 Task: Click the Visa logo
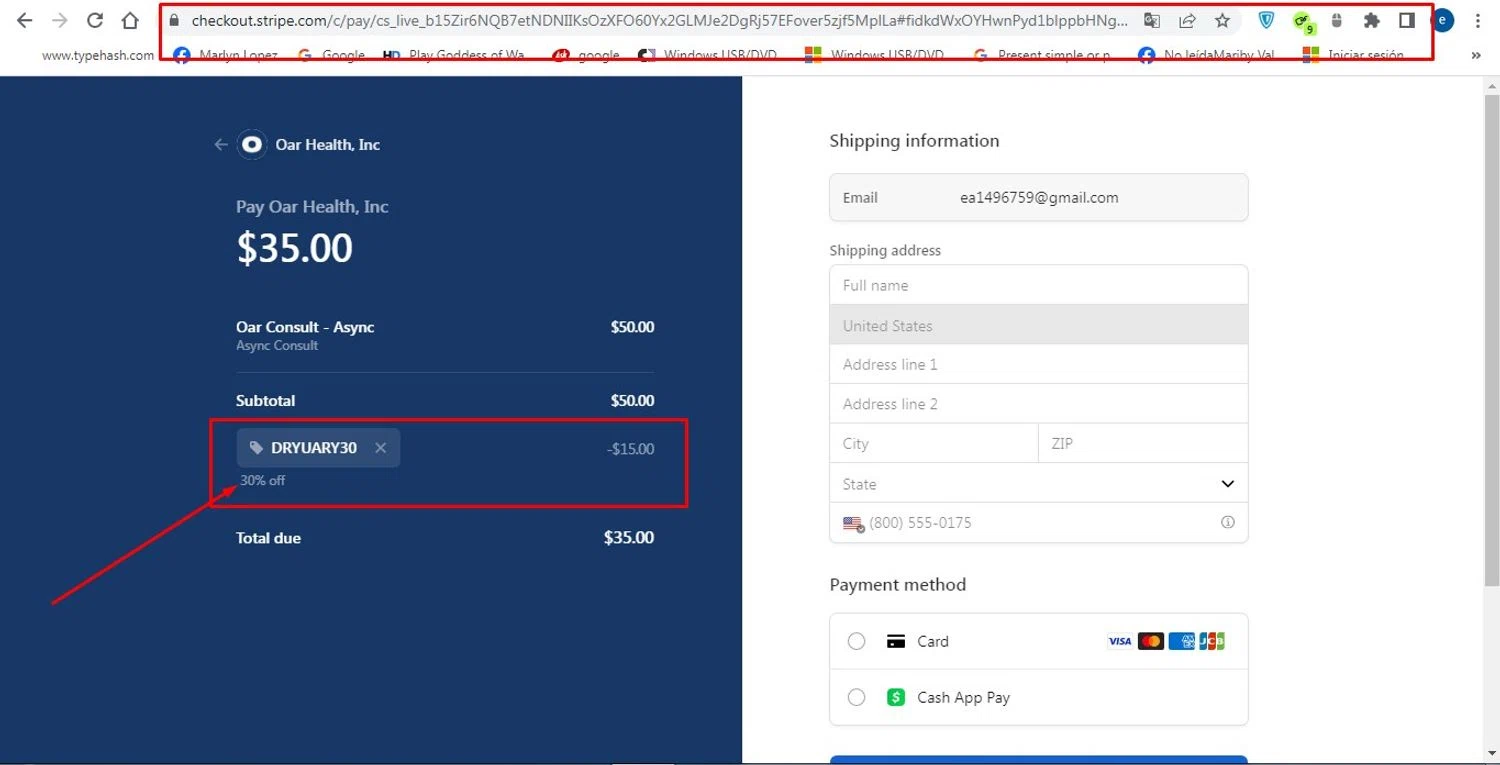point(1120,641)
